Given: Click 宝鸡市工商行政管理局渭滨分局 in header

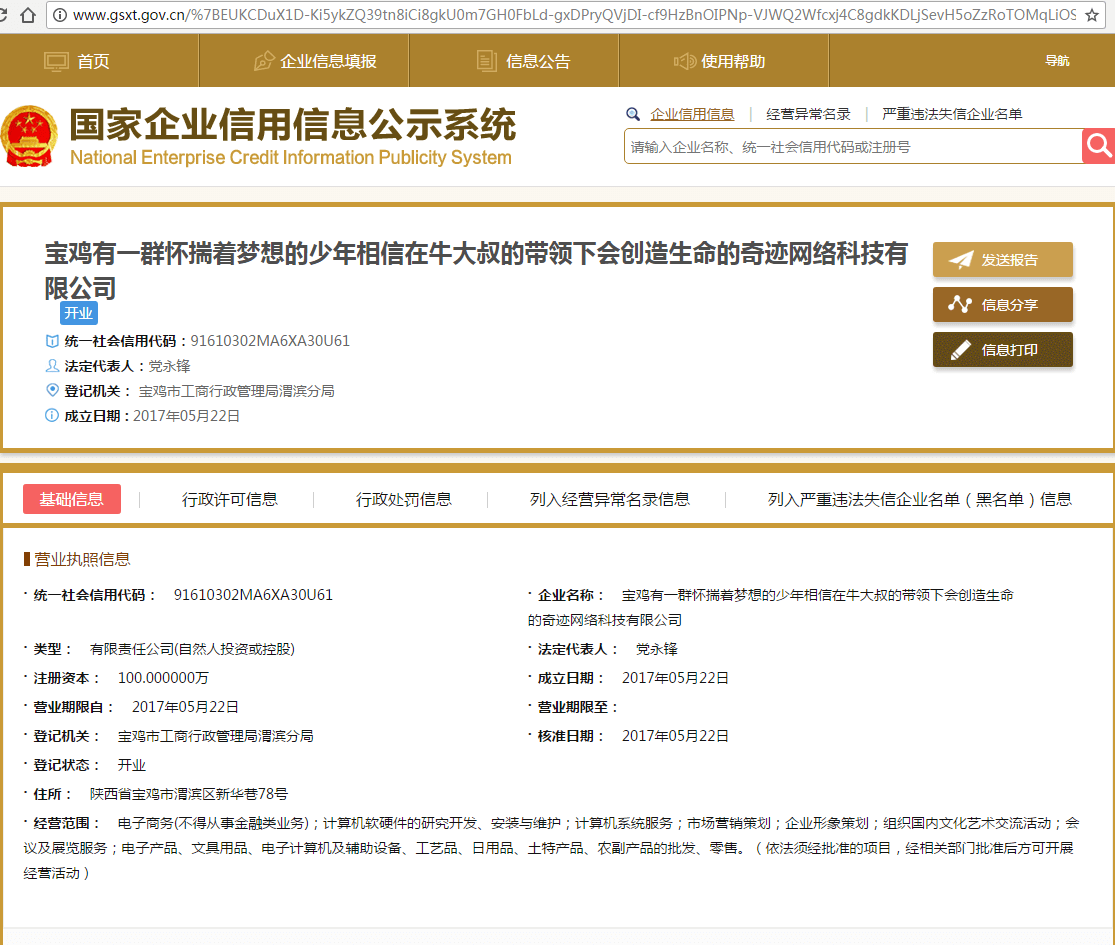Looking at the screenshot, I should [x=236, y=390].
